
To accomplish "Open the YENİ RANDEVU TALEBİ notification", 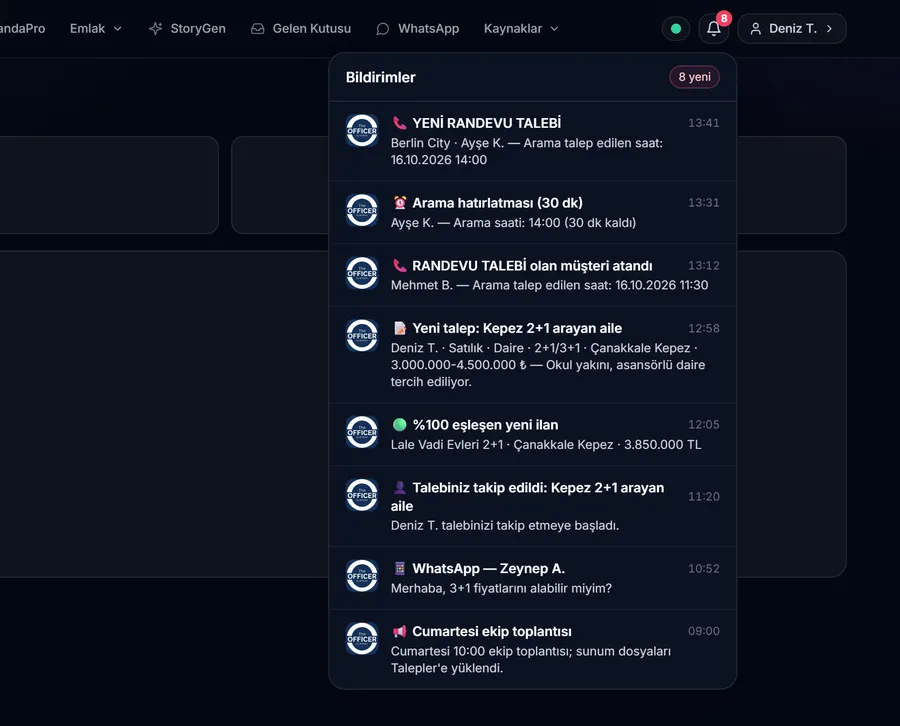I will tap(533, 141).
